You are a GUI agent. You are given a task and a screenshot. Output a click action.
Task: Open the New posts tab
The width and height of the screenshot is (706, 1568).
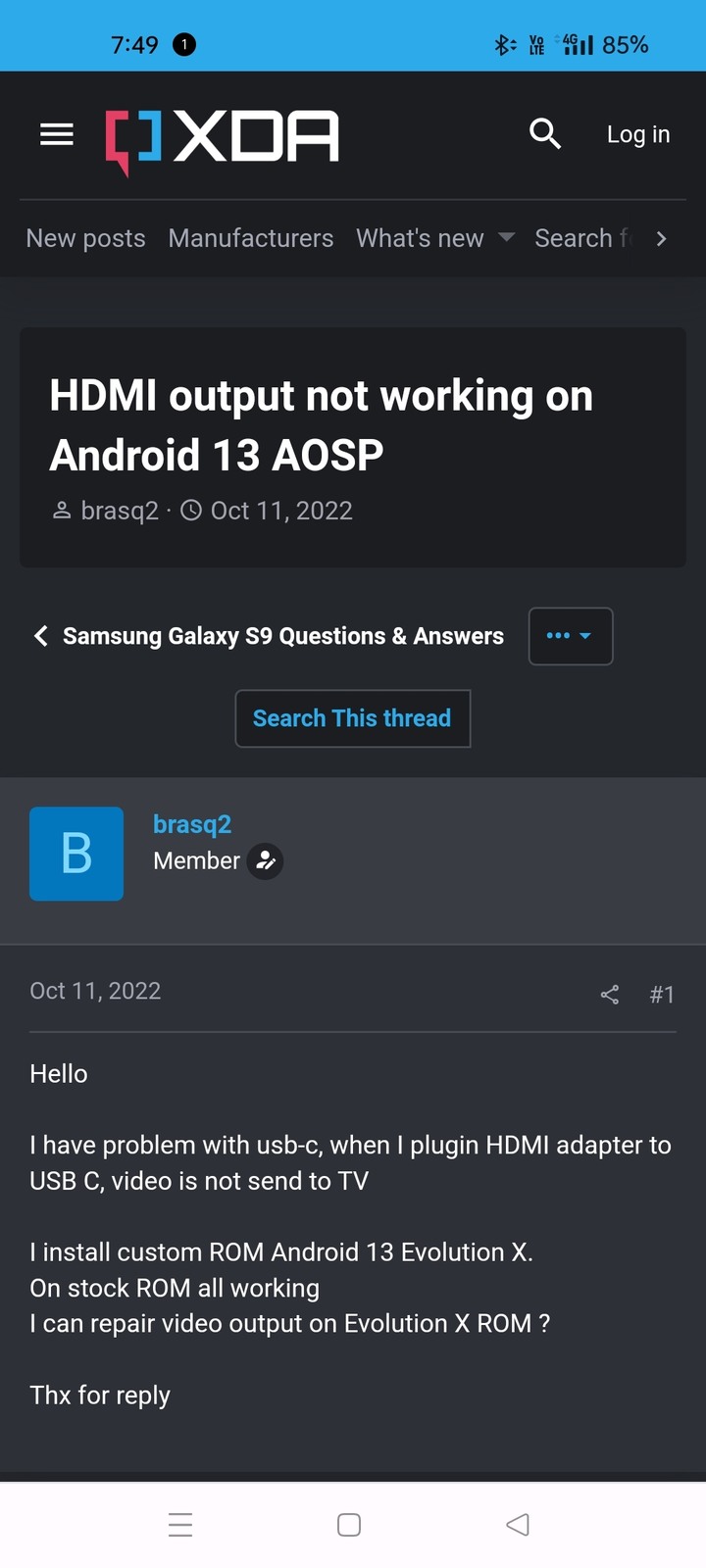[x=86, y=238]
